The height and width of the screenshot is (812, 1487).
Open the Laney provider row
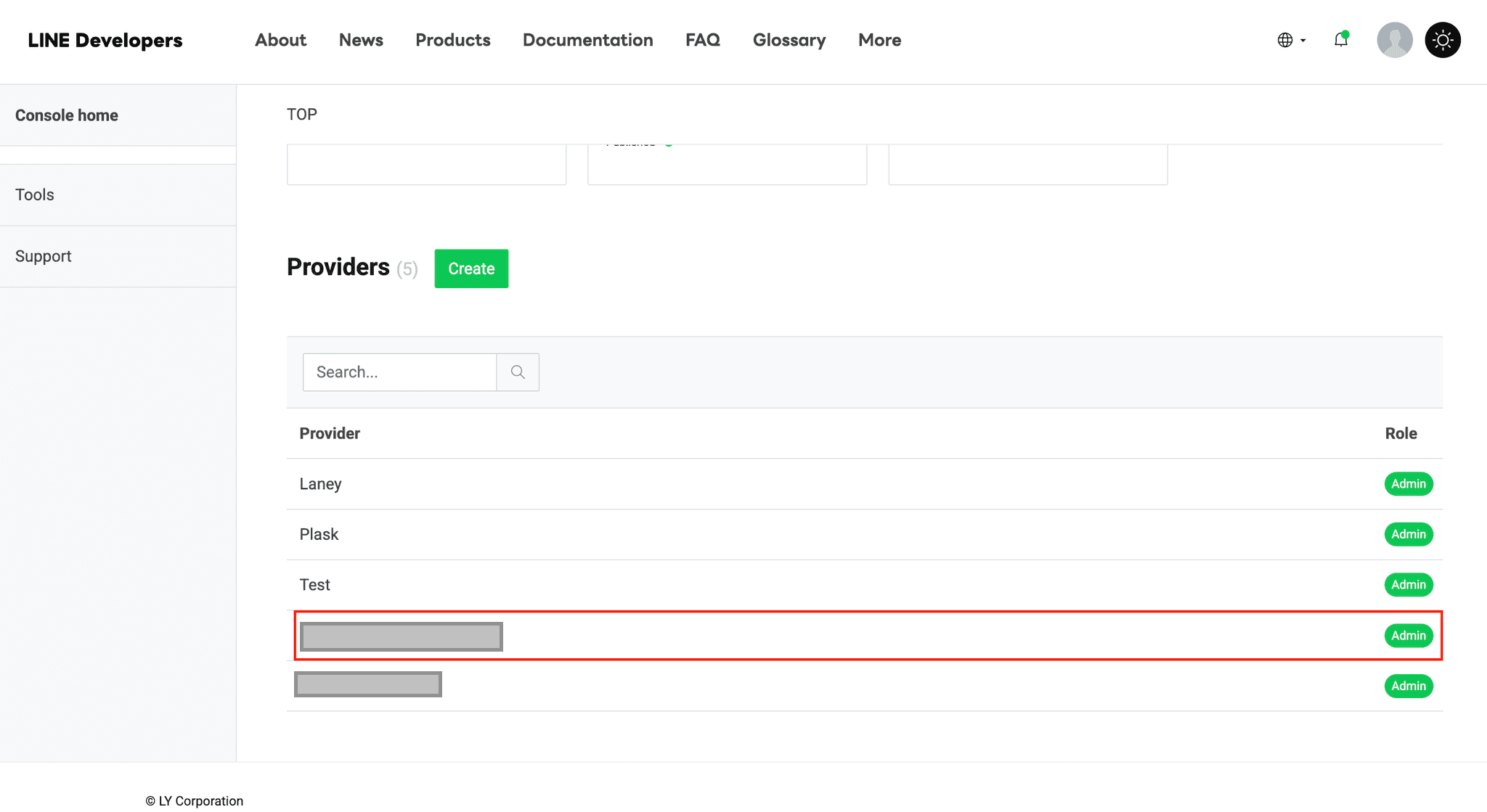coord(864,484)
